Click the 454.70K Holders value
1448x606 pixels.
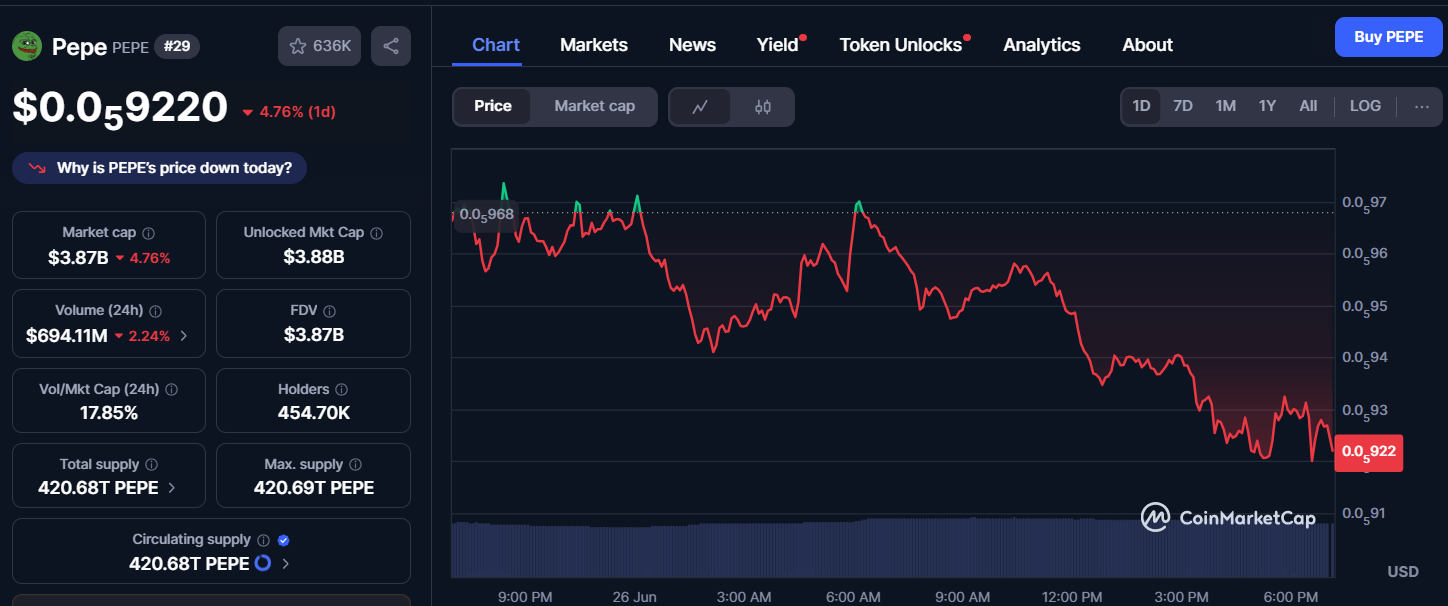tap(314, 413)
